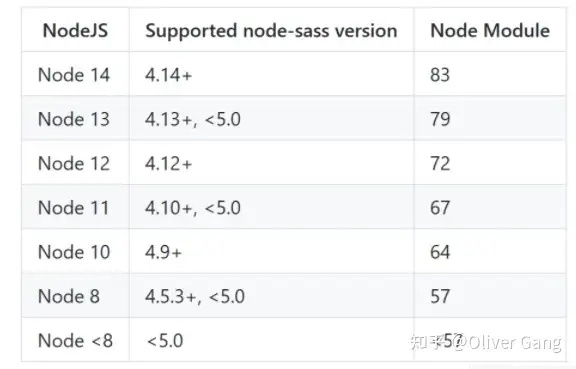Image resolution: width=576 pixels, height=369 pixels.
Task: Select the Node <8 cell
Action: (75, 340)
